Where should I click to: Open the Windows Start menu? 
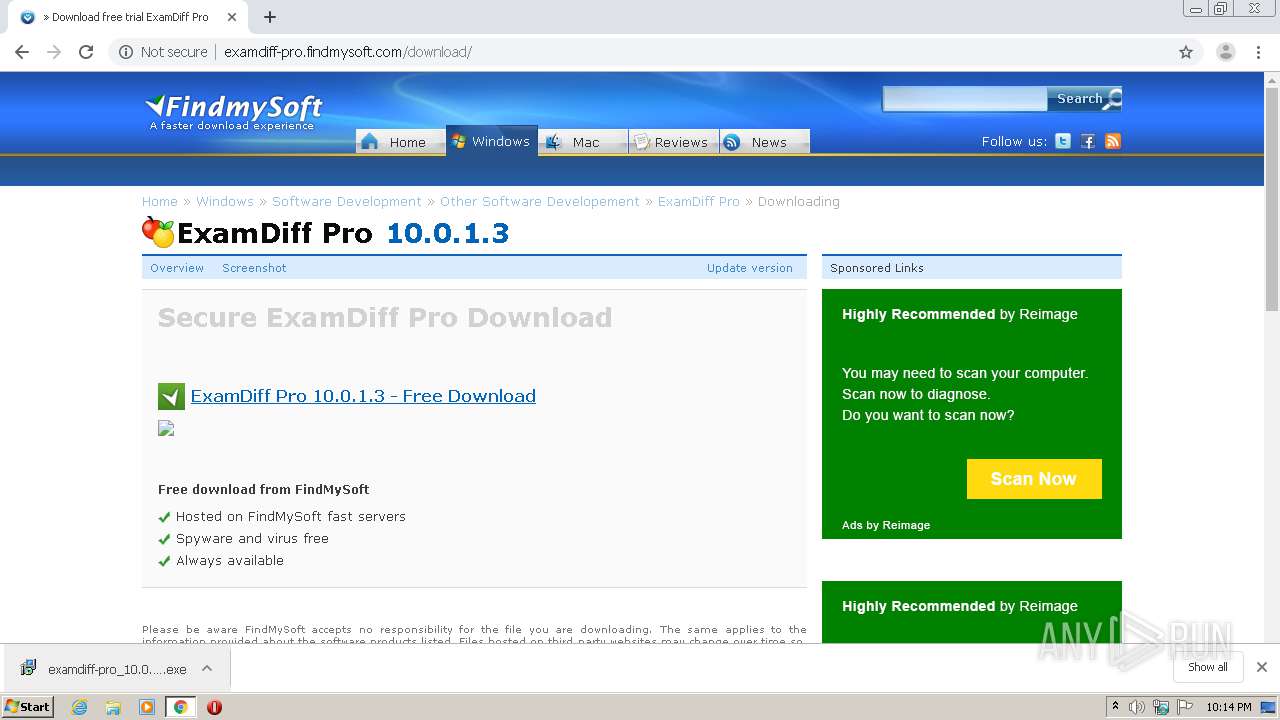click(x=28, y=706)
